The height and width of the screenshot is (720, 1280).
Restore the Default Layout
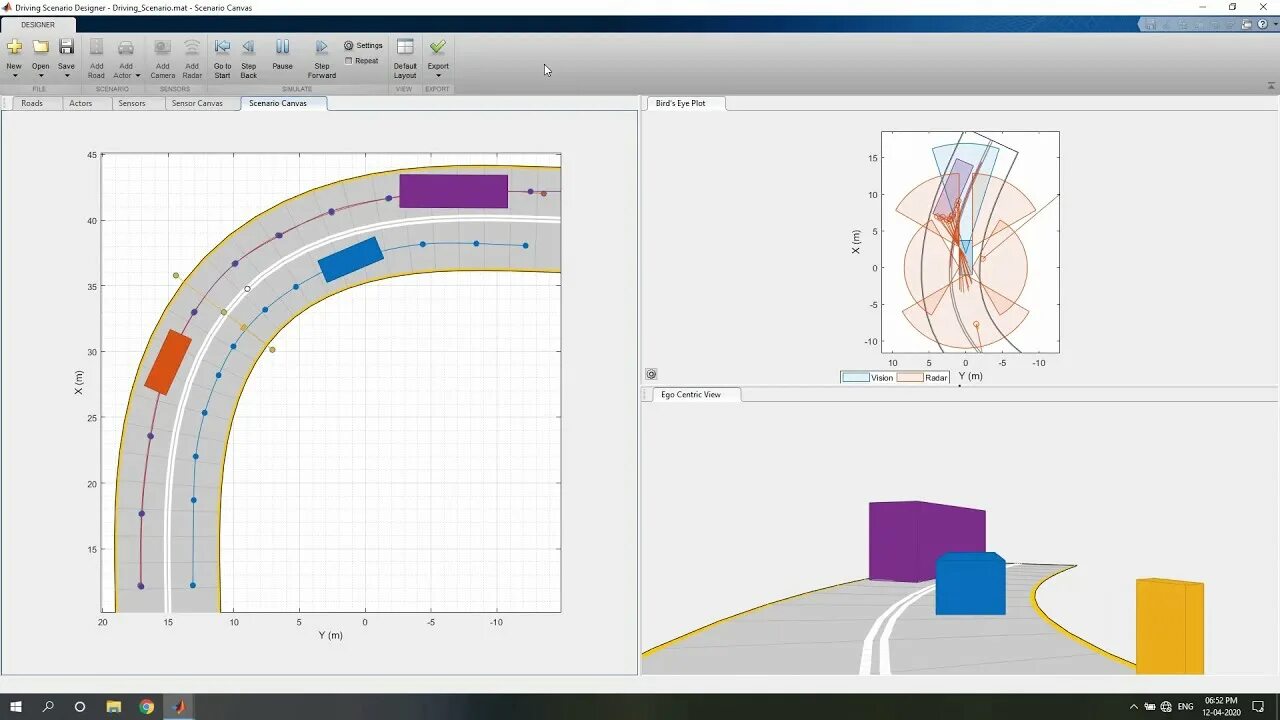click(x=405, y=47)
